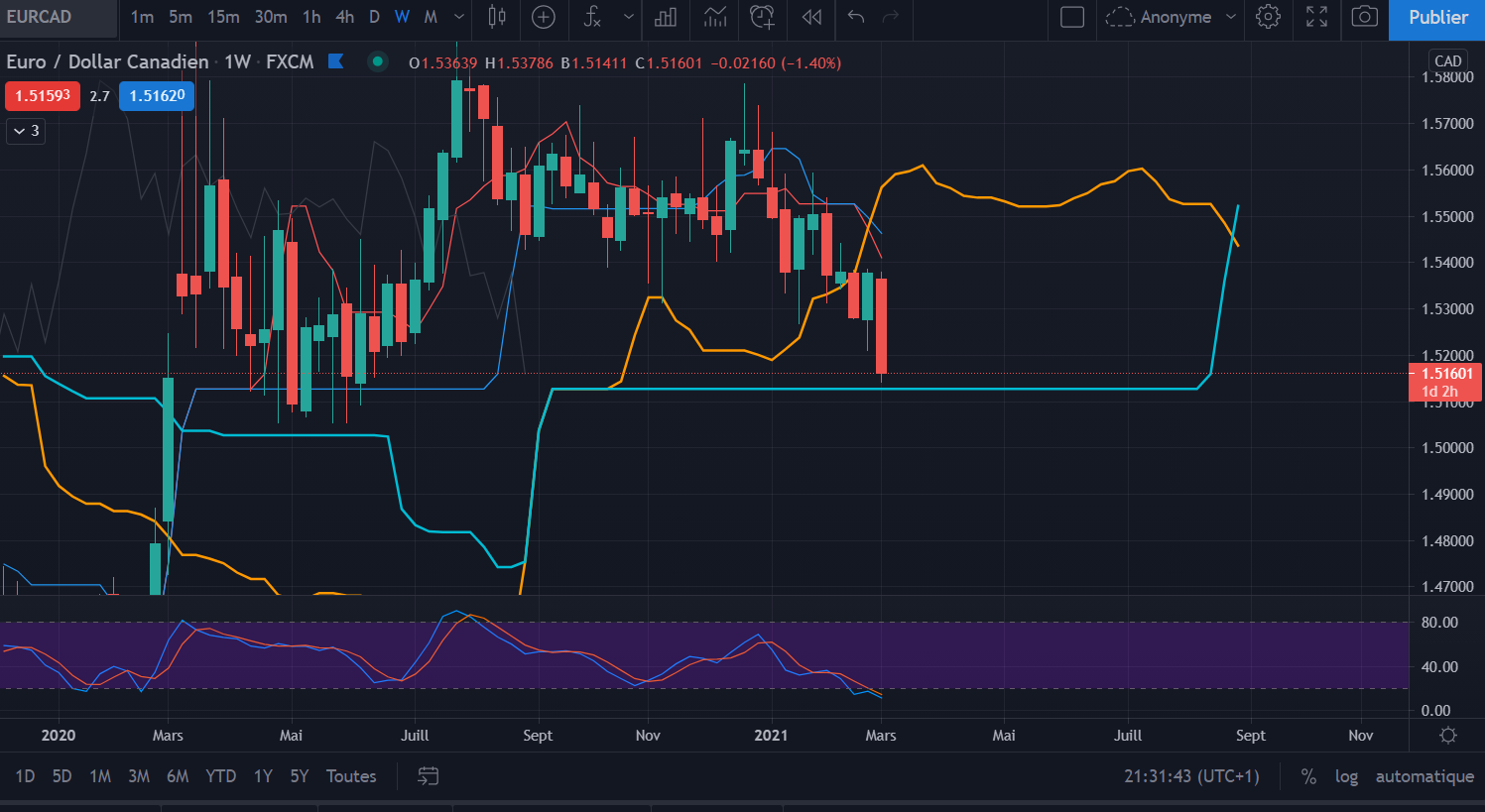This screenshot has height=812, width=1485.
Task: Enter fullscreen mode
Action: (x=1316, y=17)
